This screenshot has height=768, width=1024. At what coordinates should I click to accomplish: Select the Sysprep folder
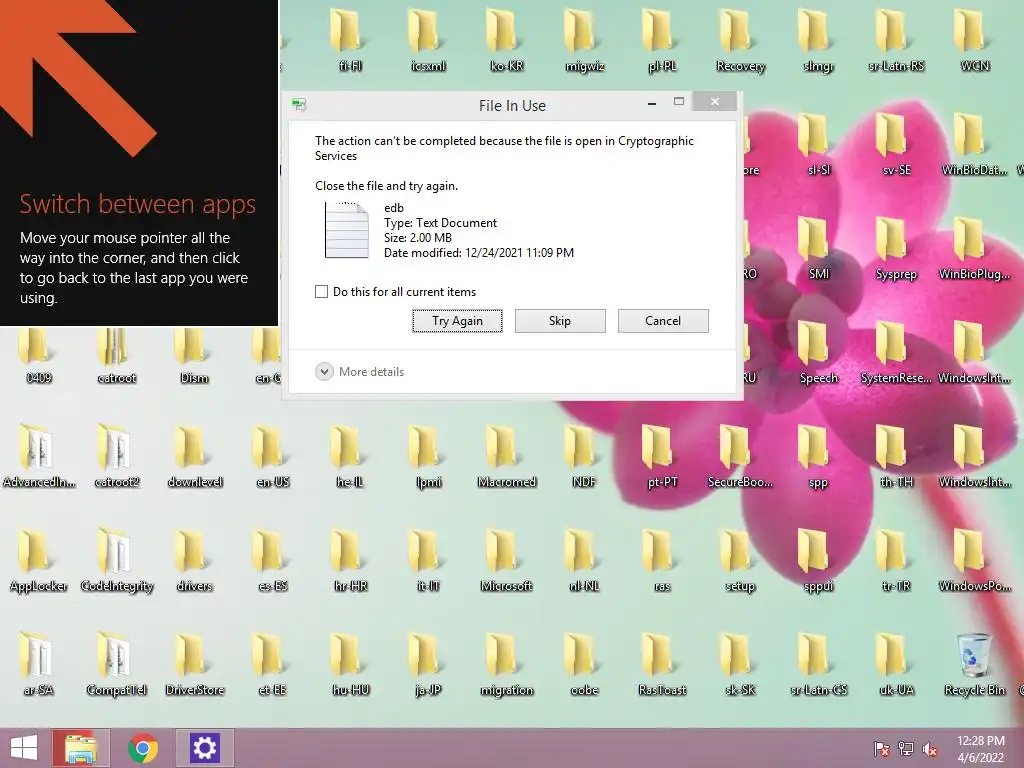tap(895, 248)
